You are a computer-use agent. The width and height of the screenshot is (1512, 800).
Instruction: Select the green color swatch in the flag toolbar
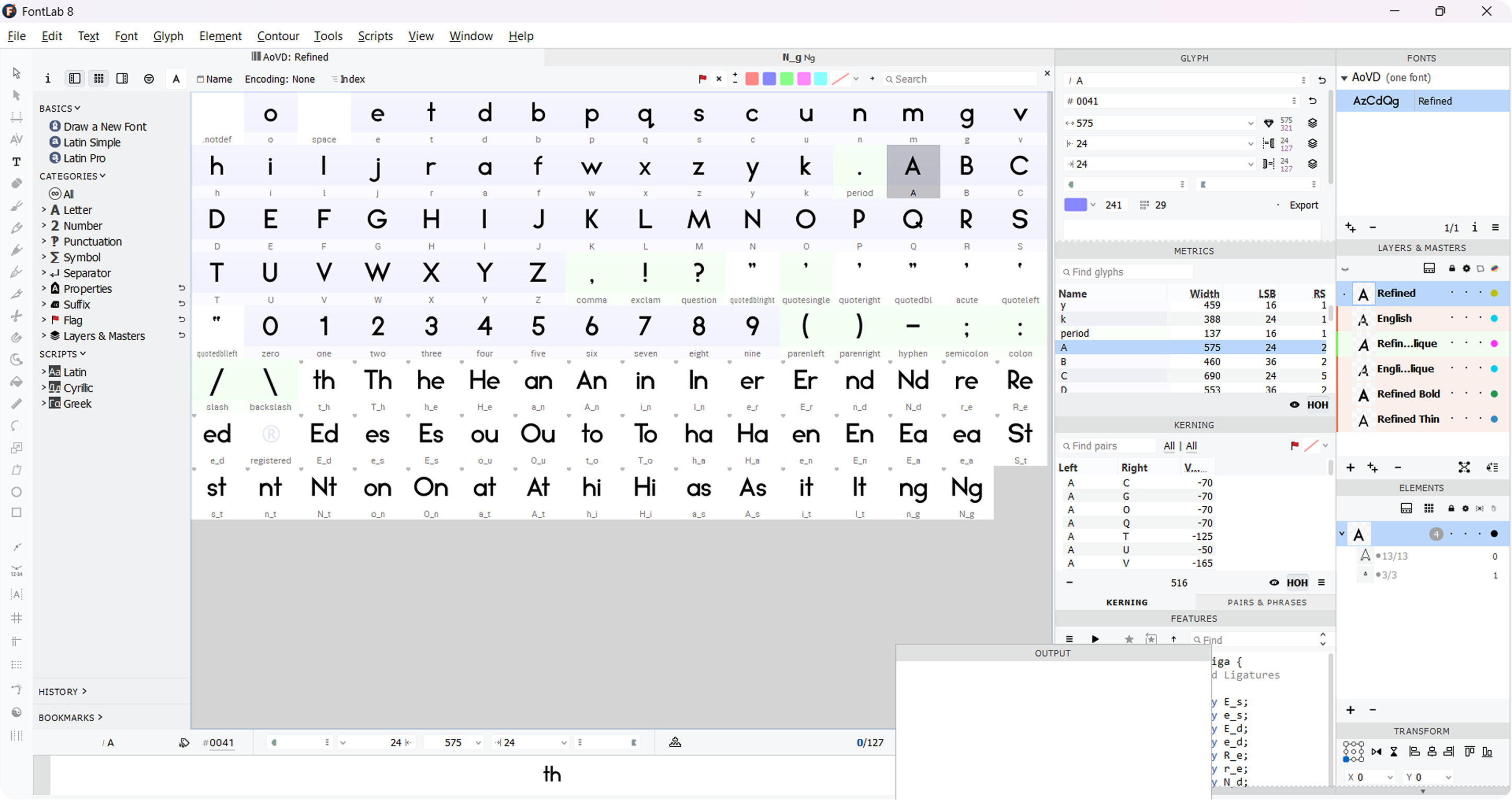pyautogui.click(x=786, y=78)
